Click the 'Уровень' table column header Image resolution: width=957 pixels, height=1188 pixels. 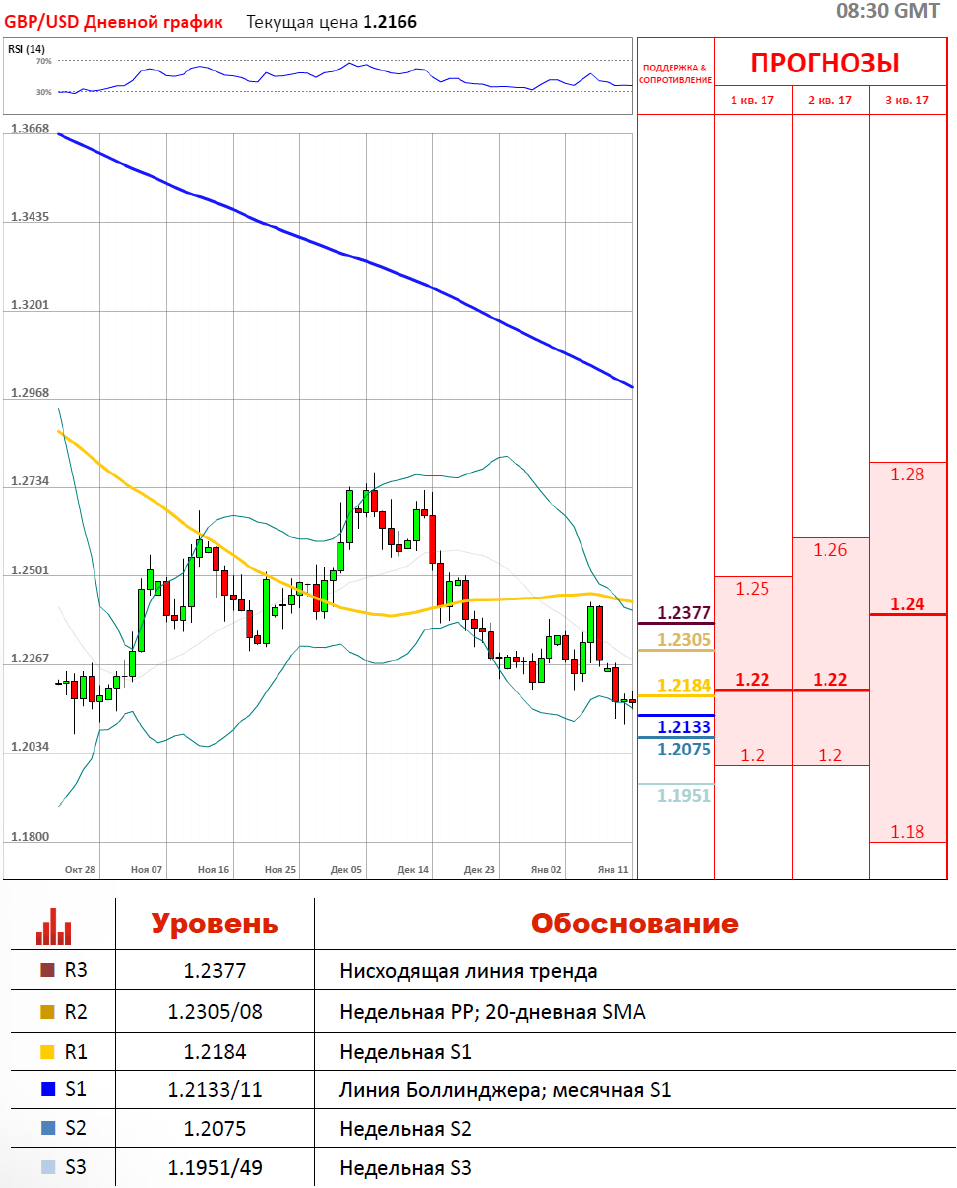[x=215, y=923]
